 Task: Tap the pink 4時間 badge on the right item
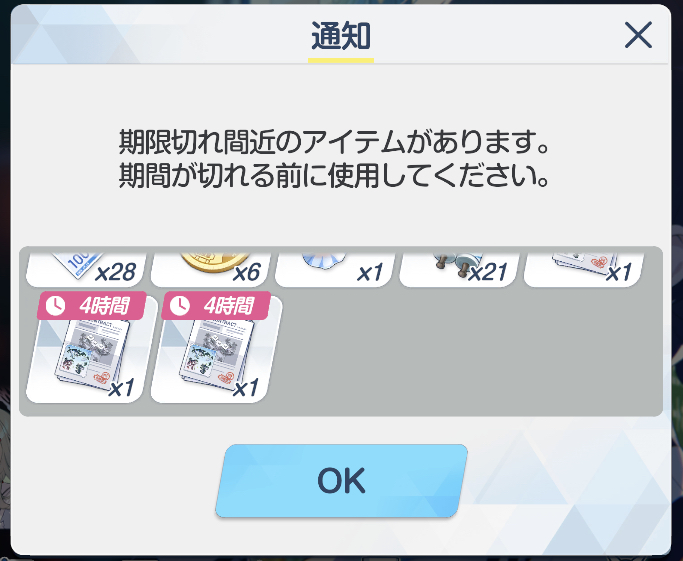(x=216, y=306)
